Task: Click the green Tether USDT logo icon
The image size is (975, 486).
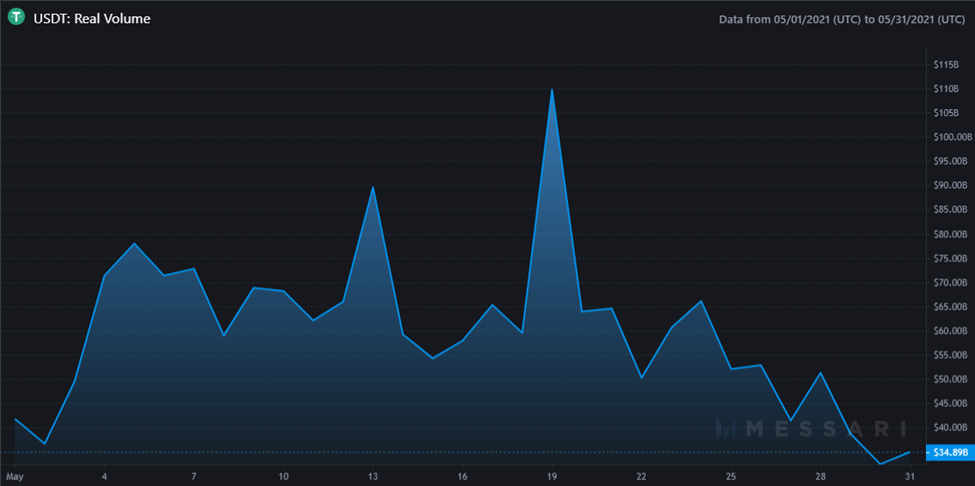Action: coord(16,18)
